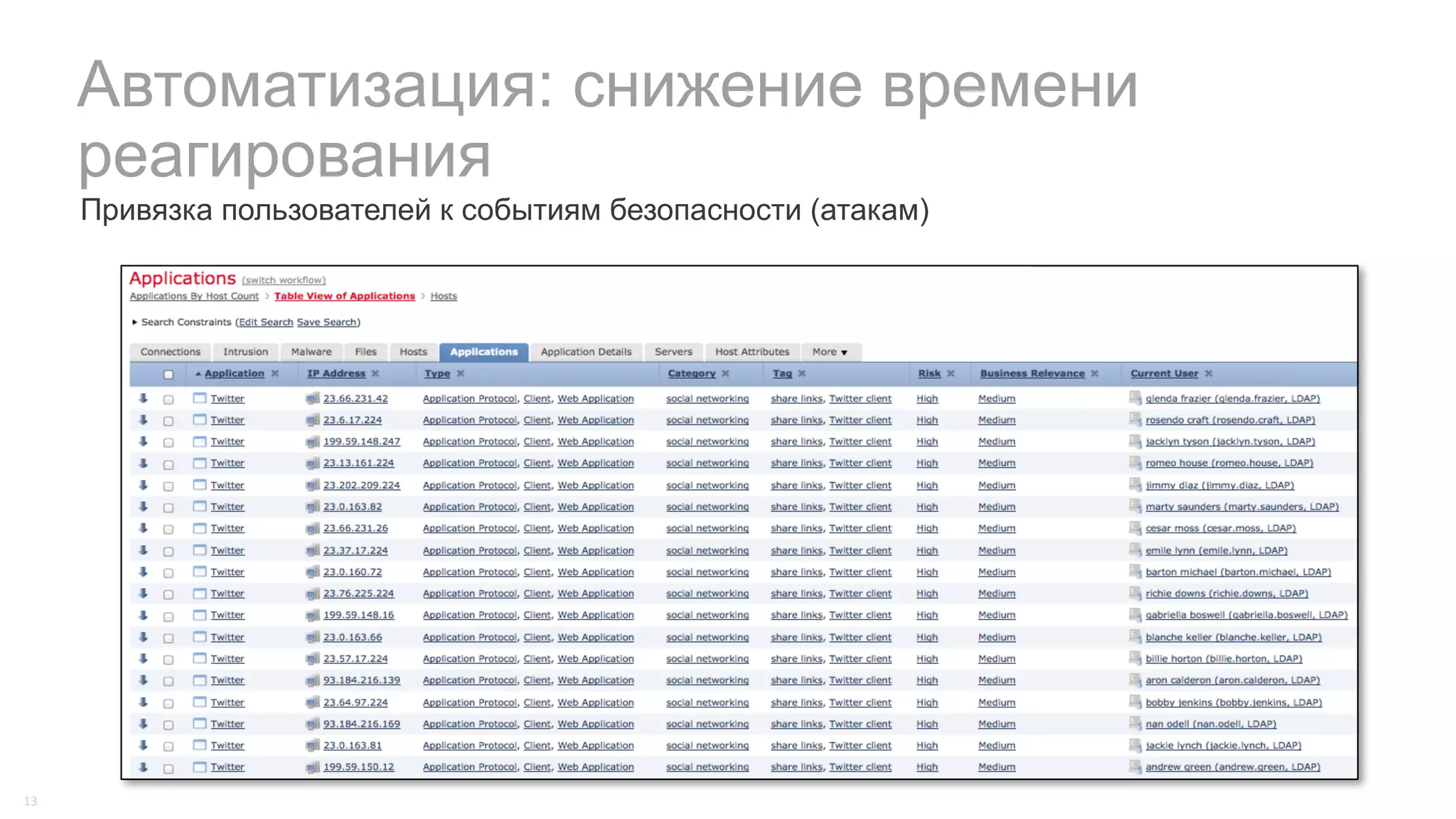This screenshot has height=819, width=1456.
Task: Expand the Search Constraints triangle
Action: pos(134,322)
